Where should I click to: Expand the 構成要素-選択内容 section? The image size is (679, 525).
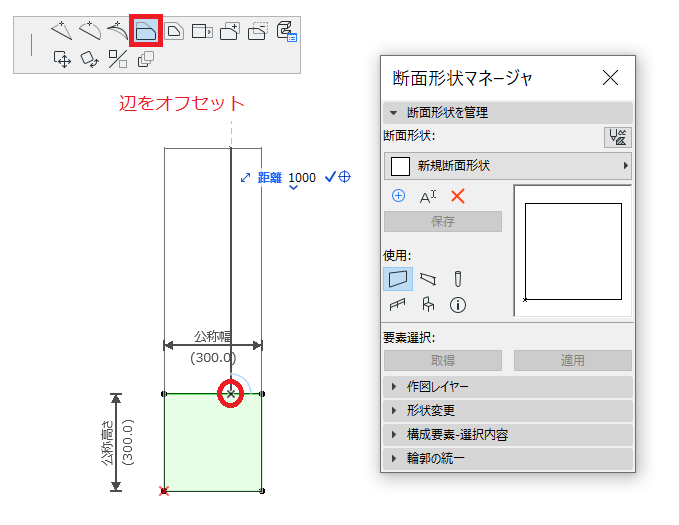pyautogui.click(x=508, y=434)
